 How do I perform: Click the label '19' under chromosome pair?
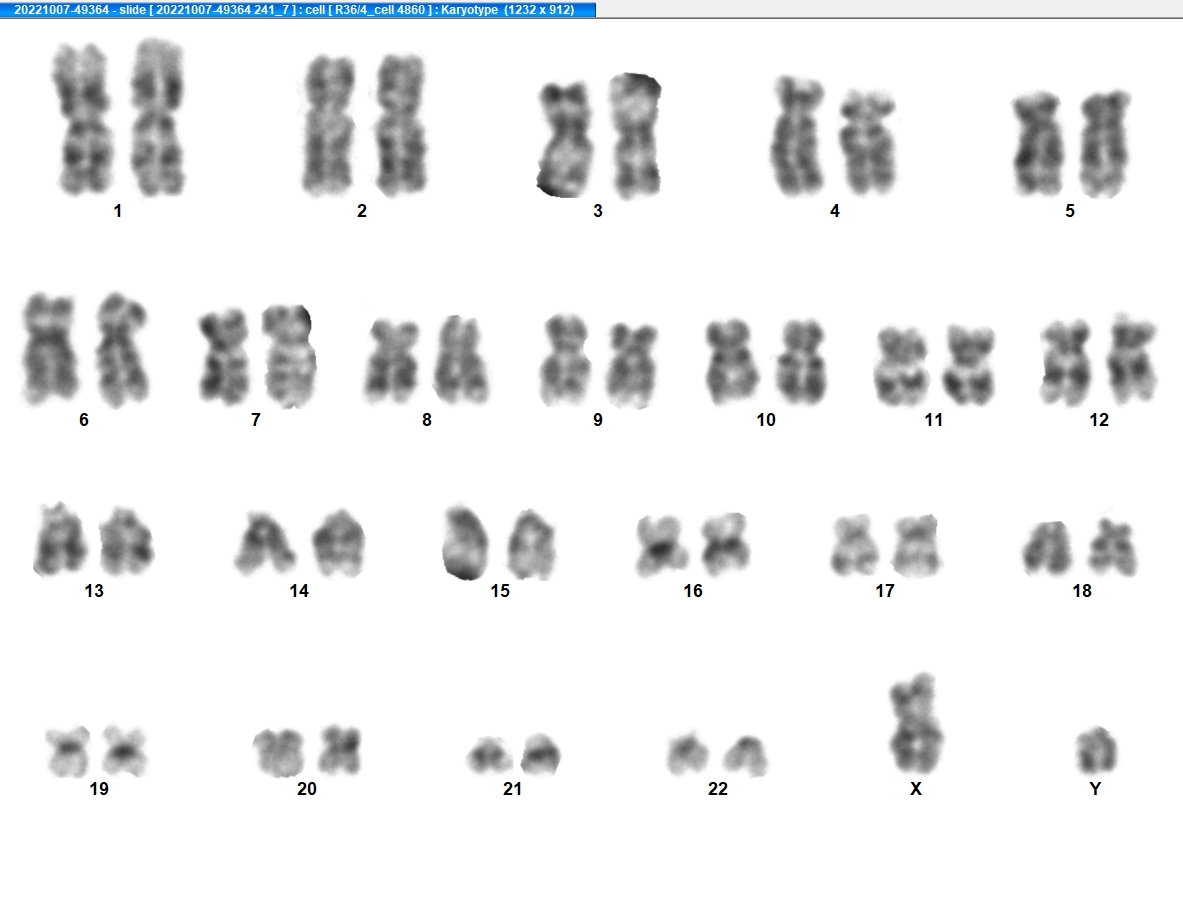pyautogui.click(x=99, y=789)
